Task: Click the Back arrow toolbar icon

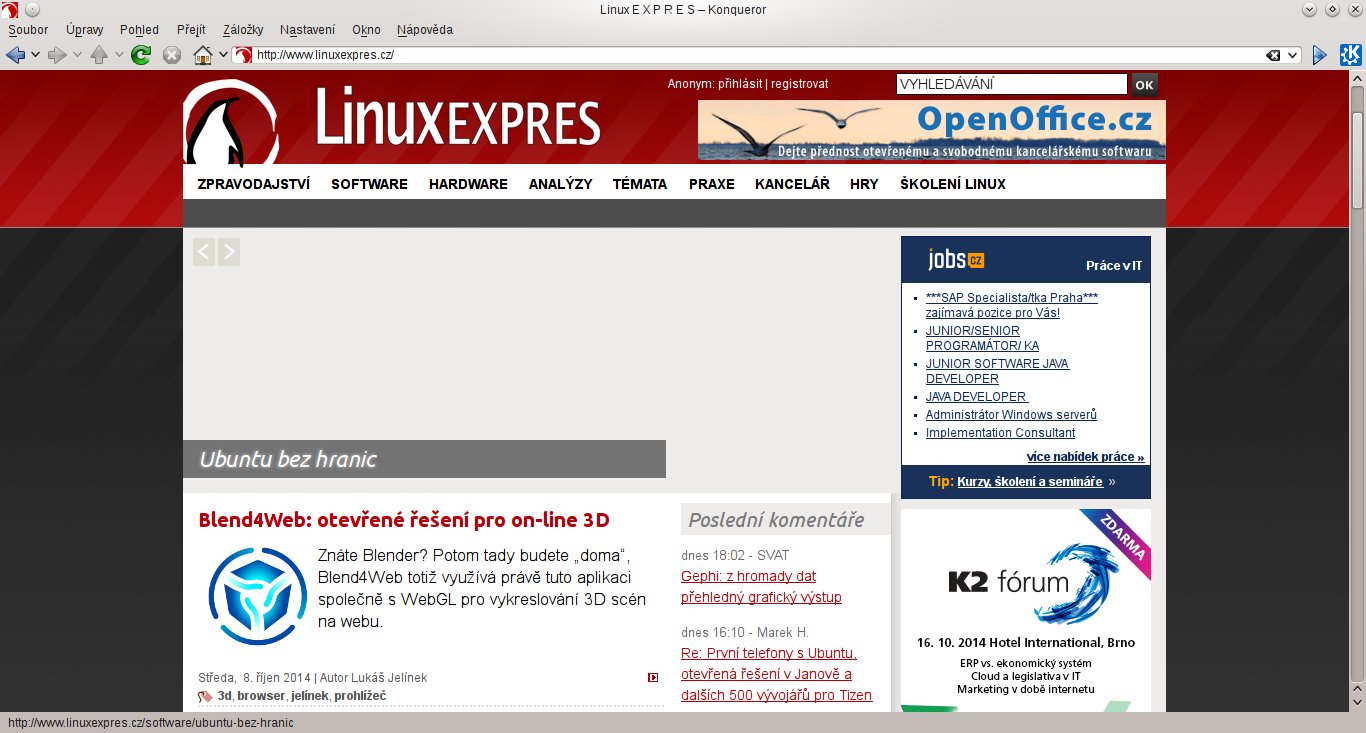Action: click(x=15, y=55)
